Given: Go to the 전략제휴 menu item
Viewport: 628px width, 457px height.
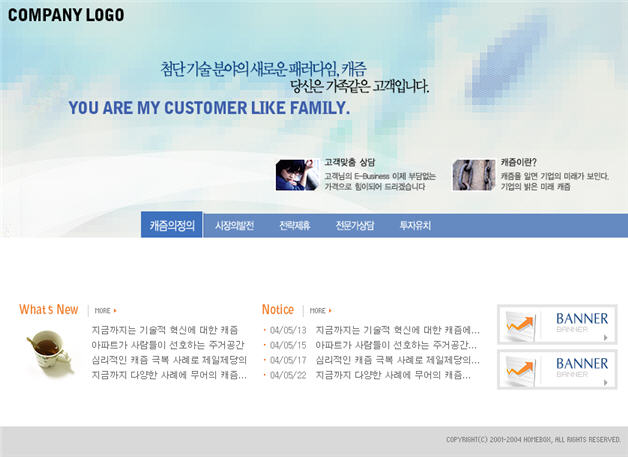Looking at the screenshot, I should point(294,226).
